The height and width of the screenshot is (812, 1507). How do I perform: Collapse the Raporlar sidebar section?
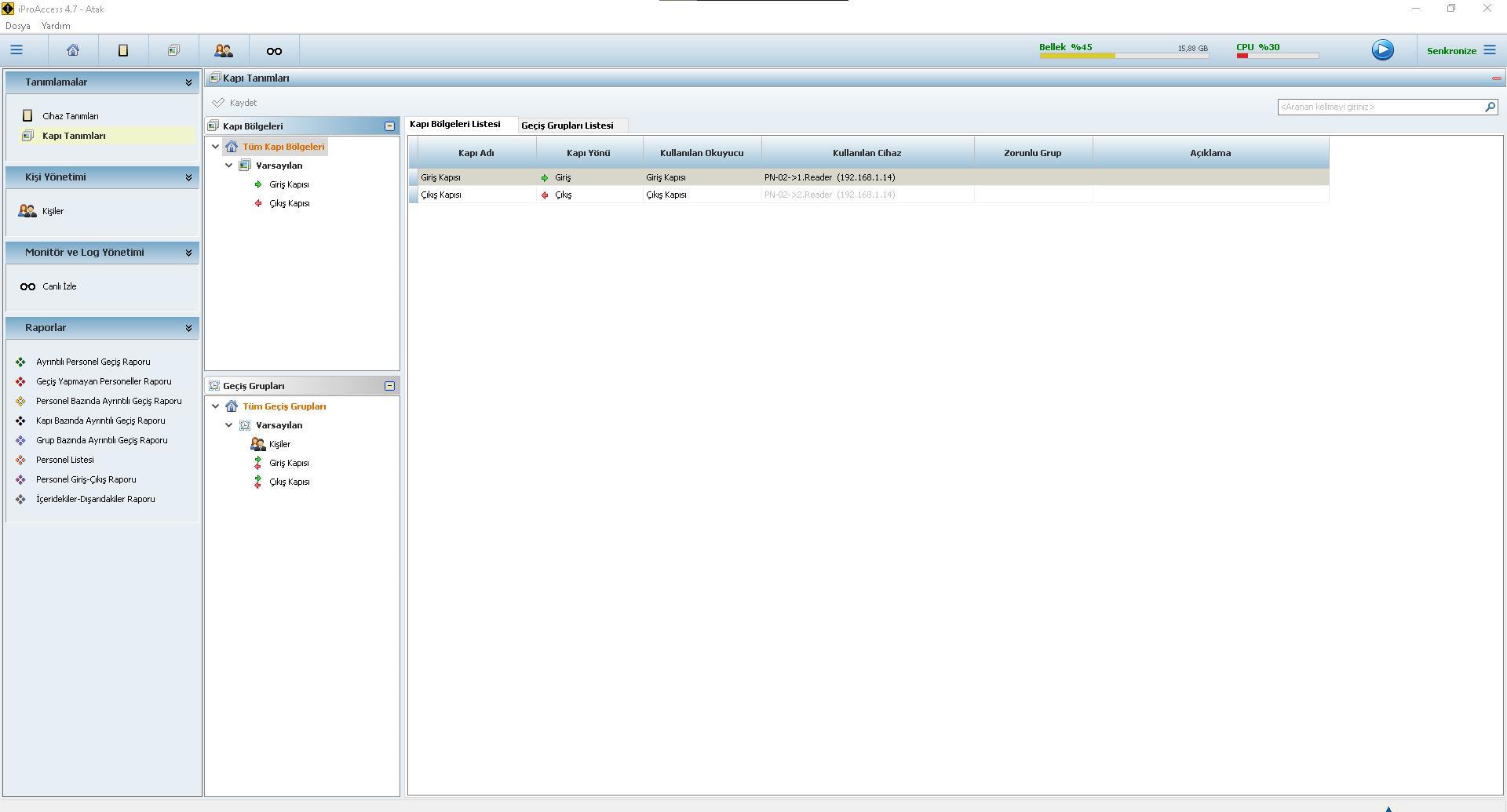pyautogui.click(x=188, y=328)
